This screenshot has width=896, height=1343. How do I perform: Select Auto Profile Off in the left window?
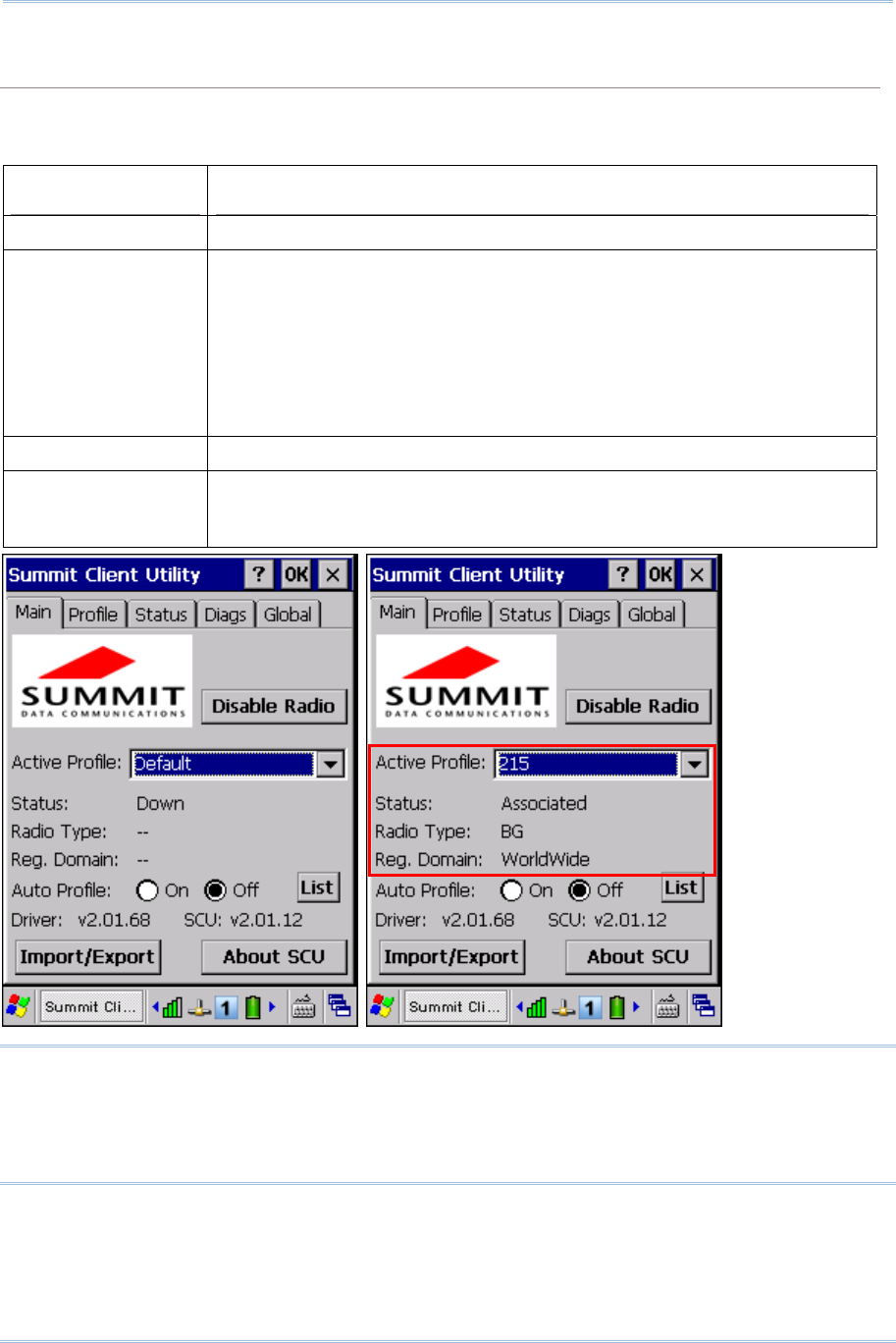coord(216,890)
